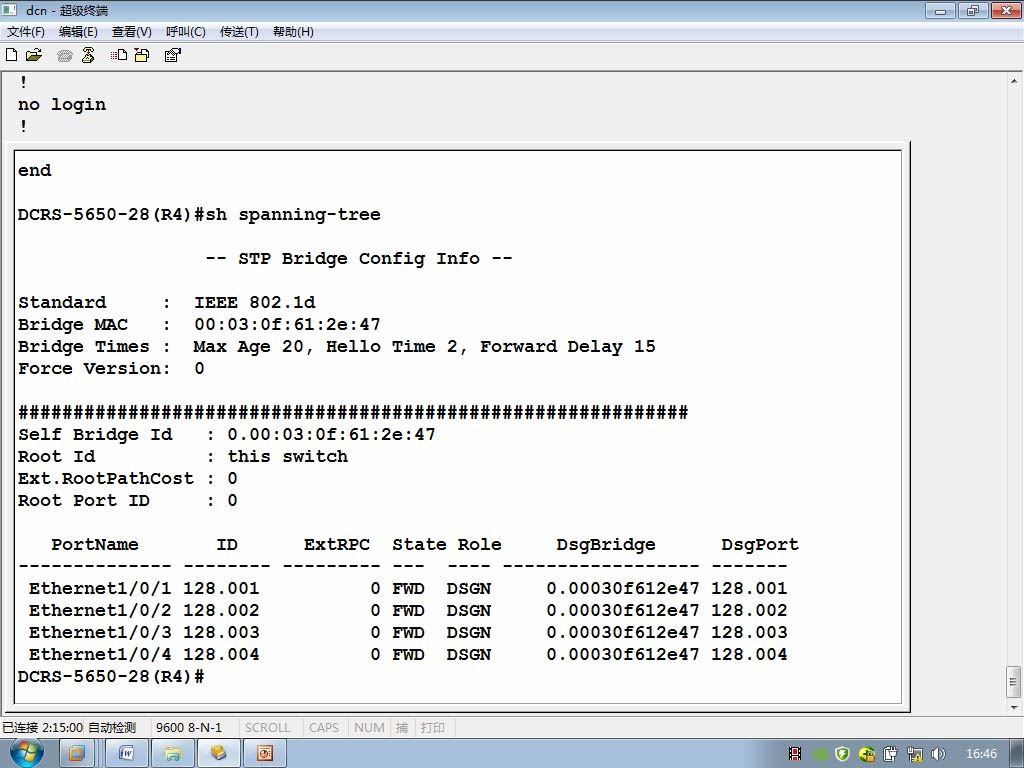Open the 帮助(H) menu
This screenshot has height=768, width=1024.
(x=293, y=31)
